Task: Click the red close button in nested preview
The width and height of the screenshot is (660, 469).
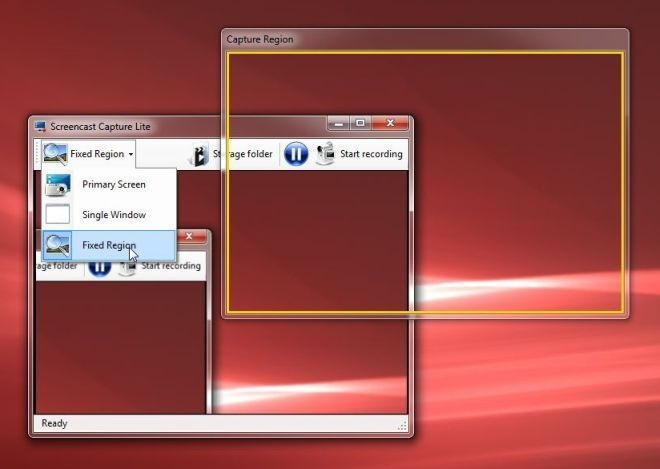Action: (x=191, y=237)
